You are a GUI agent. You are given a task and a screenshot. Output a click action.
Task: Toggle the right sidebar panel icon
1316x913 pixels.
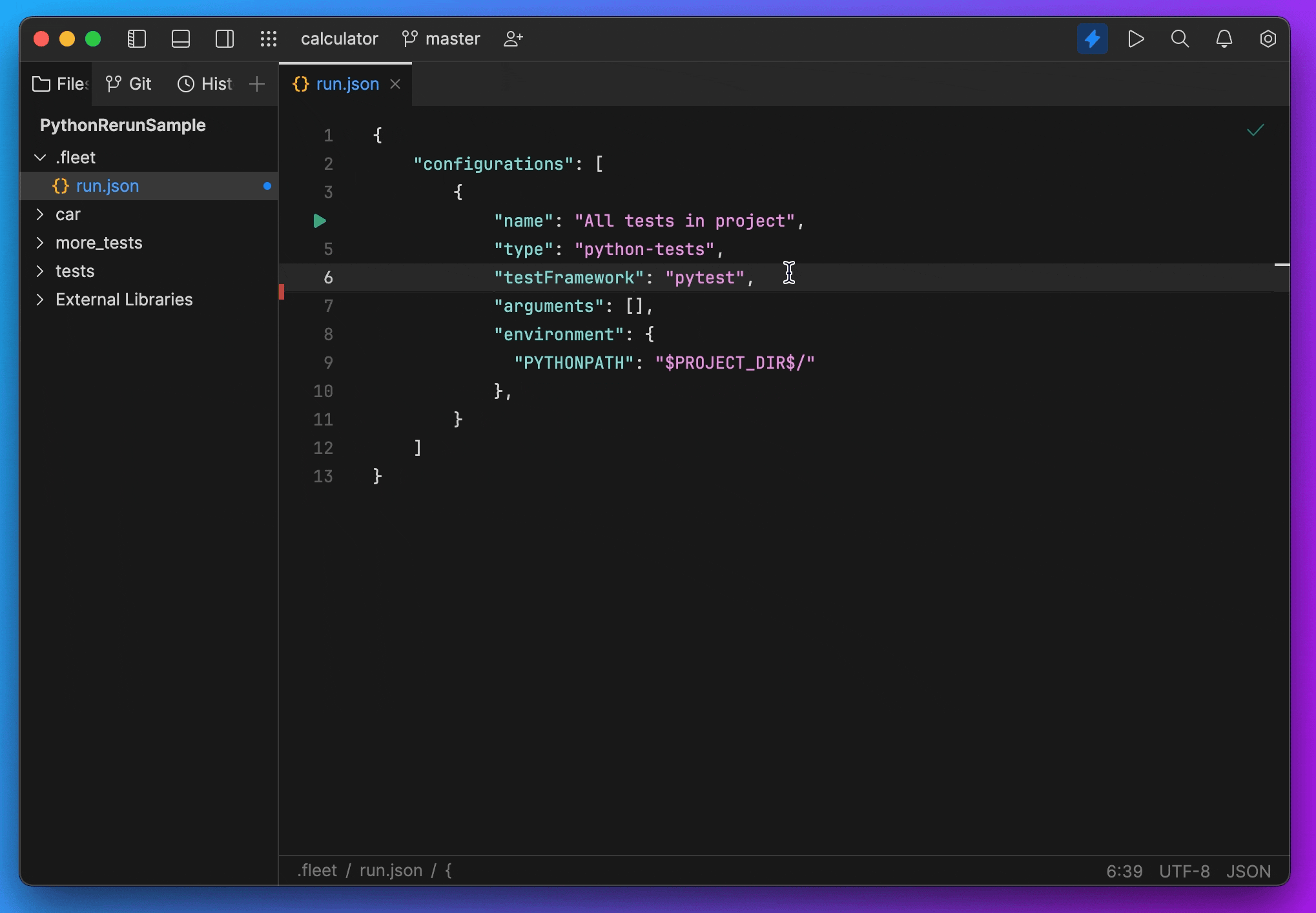coord(225,39)
